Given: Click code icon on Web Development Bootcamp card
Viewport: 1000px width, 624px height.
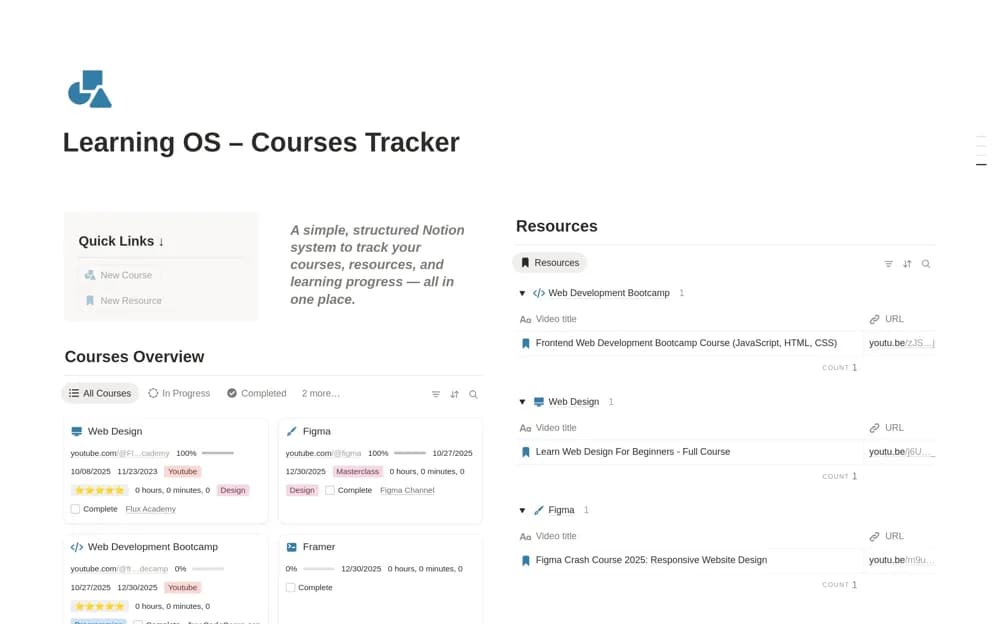Looking at the screenshot, I should (77, 547).
